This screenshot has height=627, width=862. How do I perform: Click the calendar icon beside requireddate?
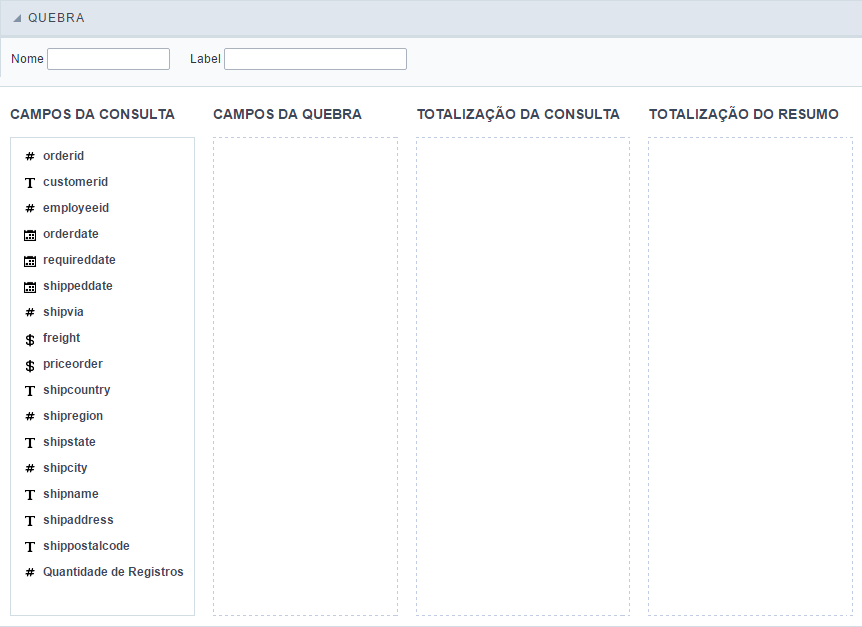point(30,260)
